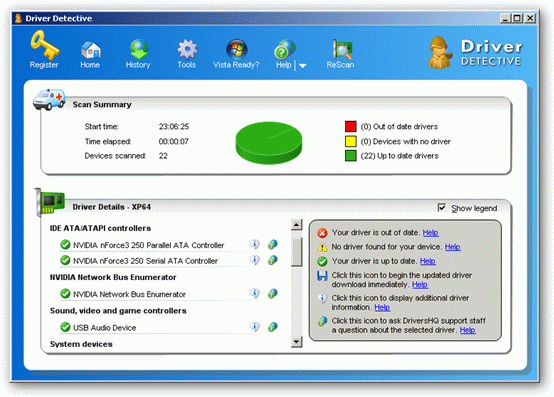
Task: Click the driver list scrollbar thumb
Action: click(297, 251)
